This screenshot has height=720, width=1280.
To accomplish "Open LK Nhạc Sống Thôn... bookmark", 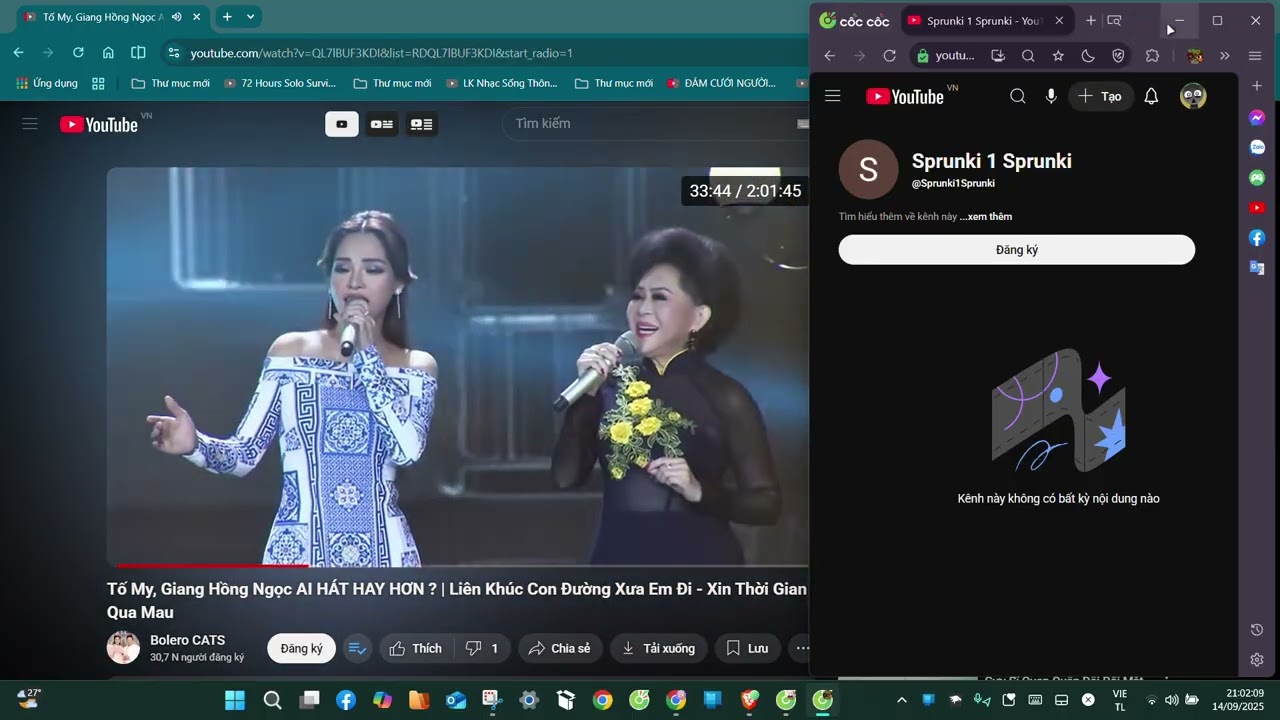I will (501, 83).
